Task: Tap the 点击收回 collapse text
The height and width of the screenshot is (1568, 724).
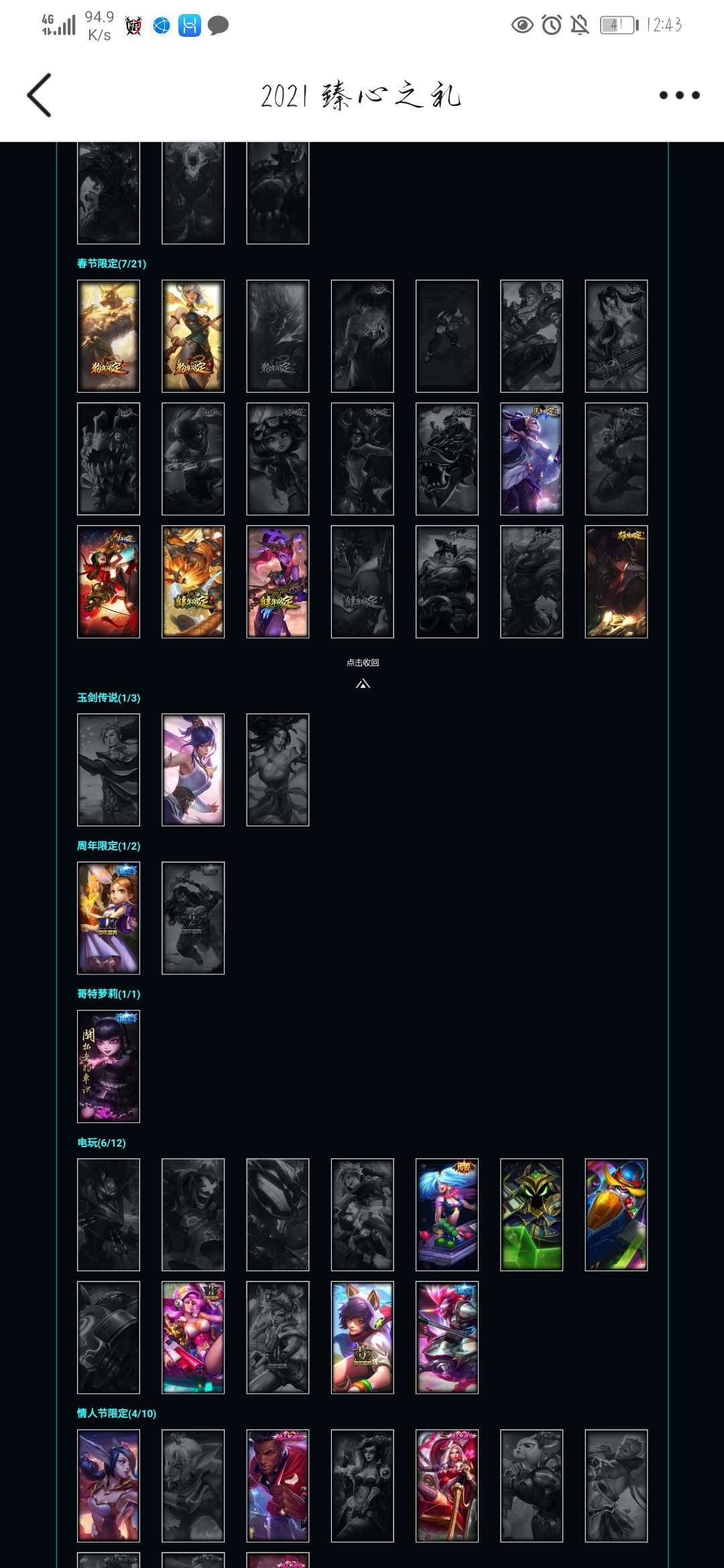Action: 363,663
